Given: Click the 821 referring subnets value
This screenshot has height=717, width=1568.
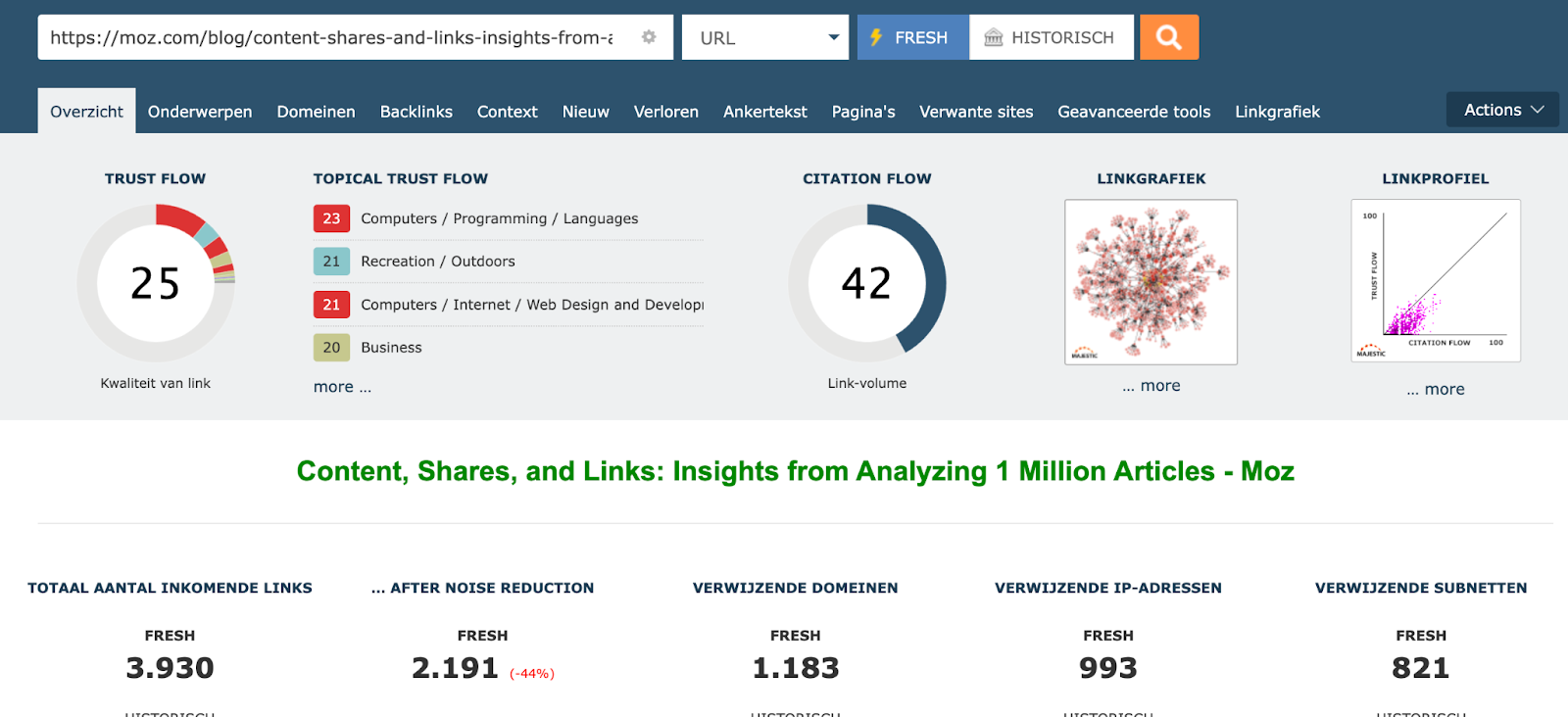Looking at the screenshot, I should pyautogui.click(x=1421, y=668).
